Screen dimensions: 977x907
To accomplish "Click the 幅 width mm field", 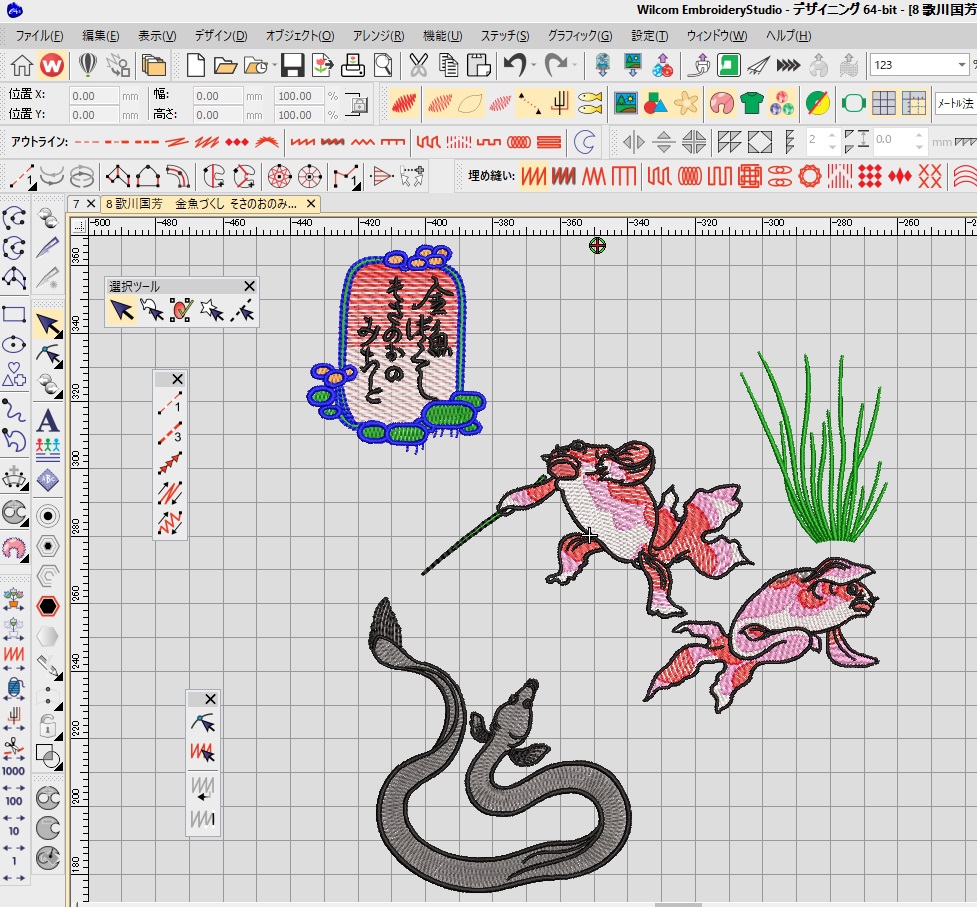I will pyautogui.click(x=218, y=96).
